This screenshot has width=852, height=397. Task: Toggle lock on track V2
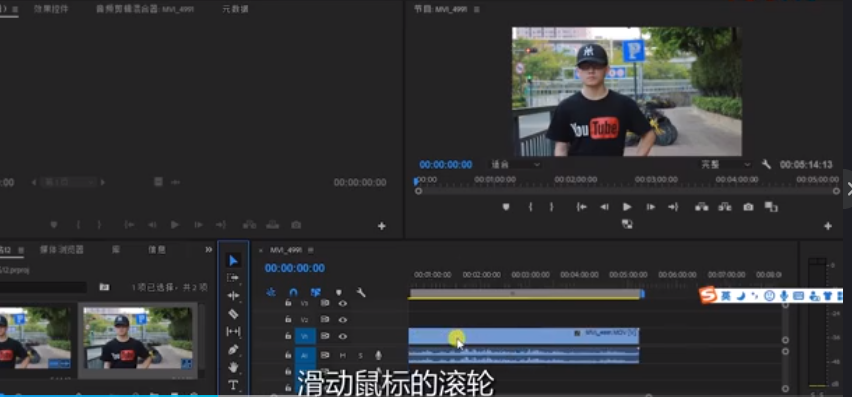coord(288,319)
